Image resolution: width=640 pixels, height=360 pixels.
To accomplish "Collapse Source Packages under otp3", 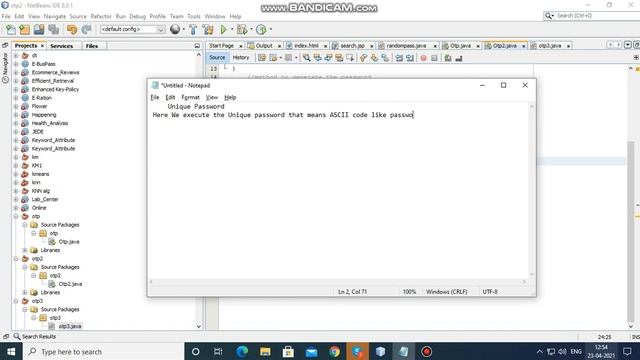I will pos(25,309).
